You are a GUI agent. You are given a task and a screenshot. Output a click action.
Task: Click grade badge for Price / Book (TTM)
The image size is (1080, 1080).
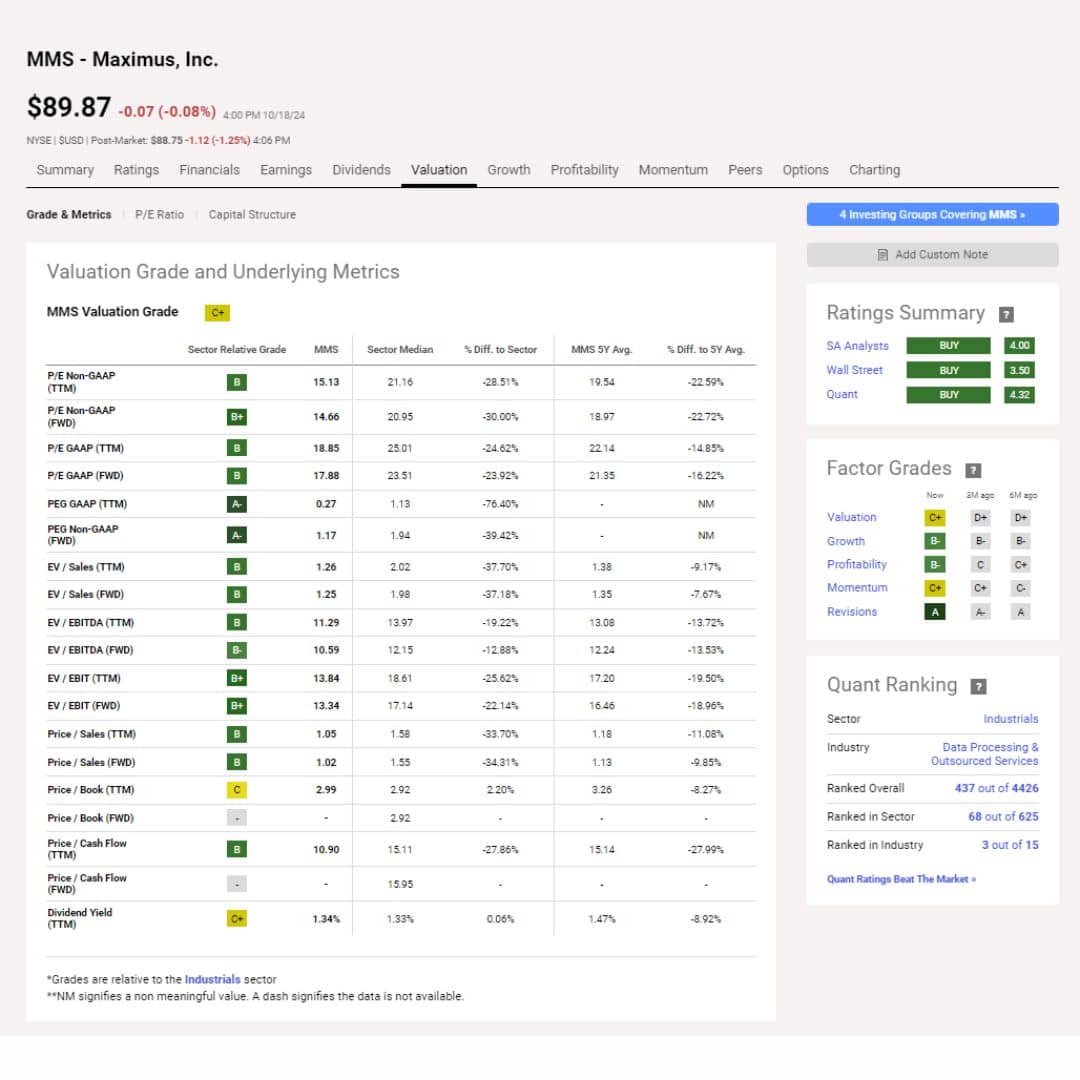236,790
